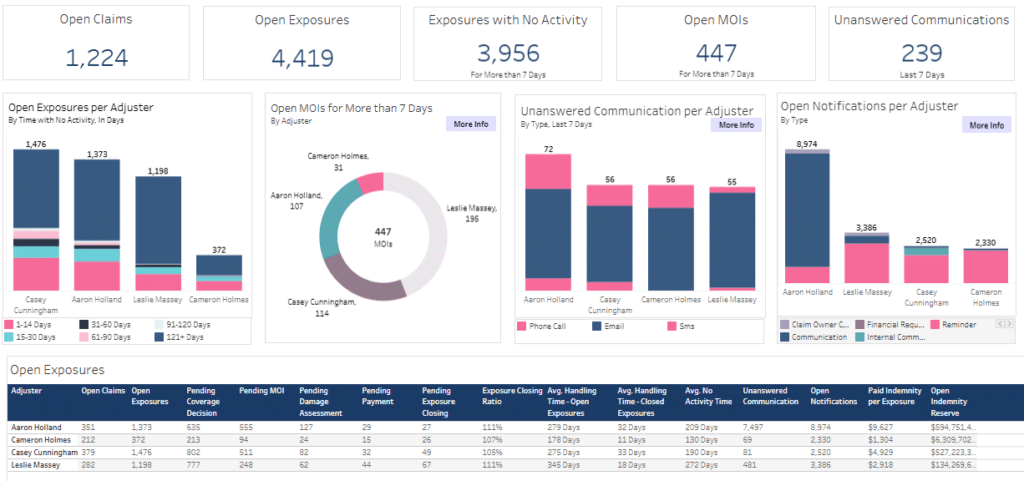Select the Cameron Holmes table row name
Image resolution: width=1024 pixels, height=481 pixels.
(x=39, y=439)
